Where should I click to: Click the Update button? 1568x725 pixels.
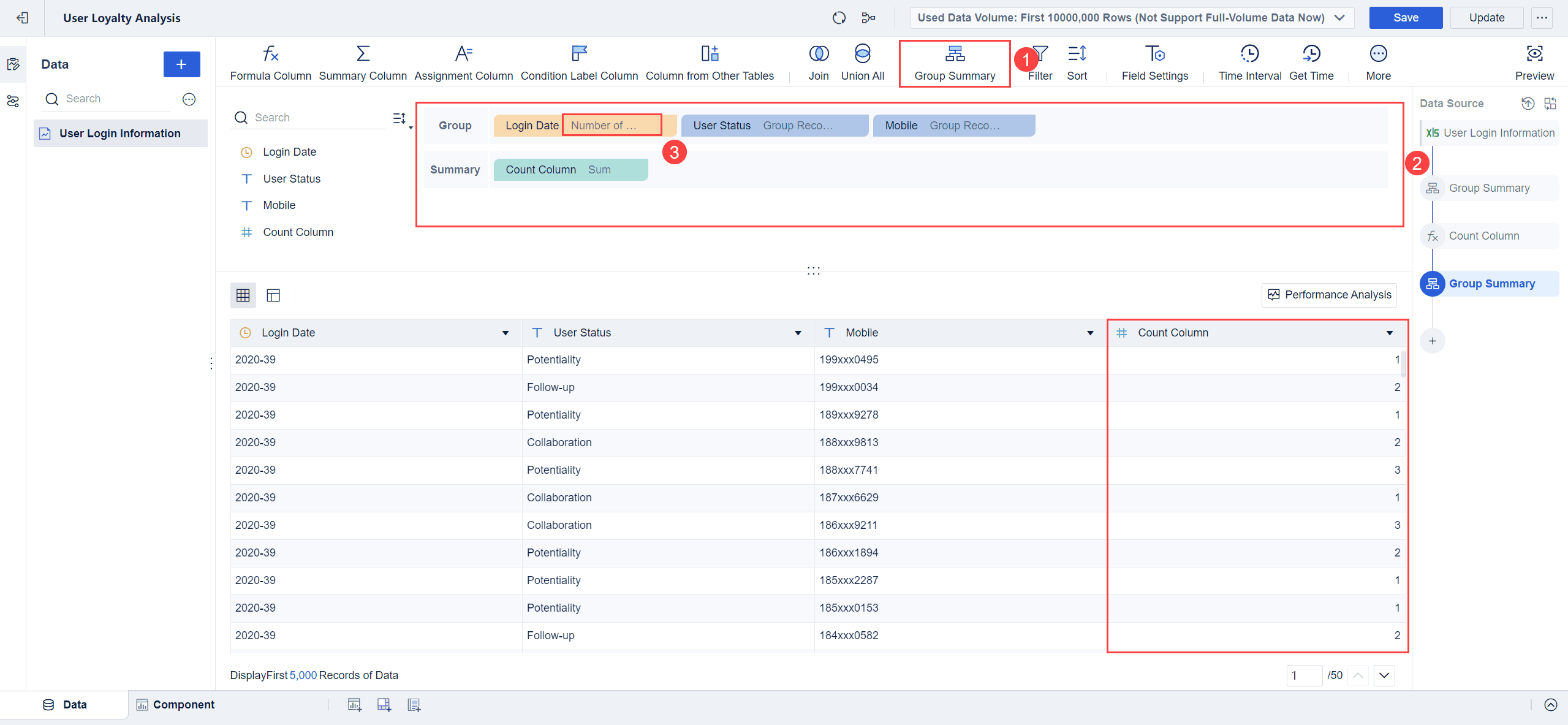(x=1487, y=18)
